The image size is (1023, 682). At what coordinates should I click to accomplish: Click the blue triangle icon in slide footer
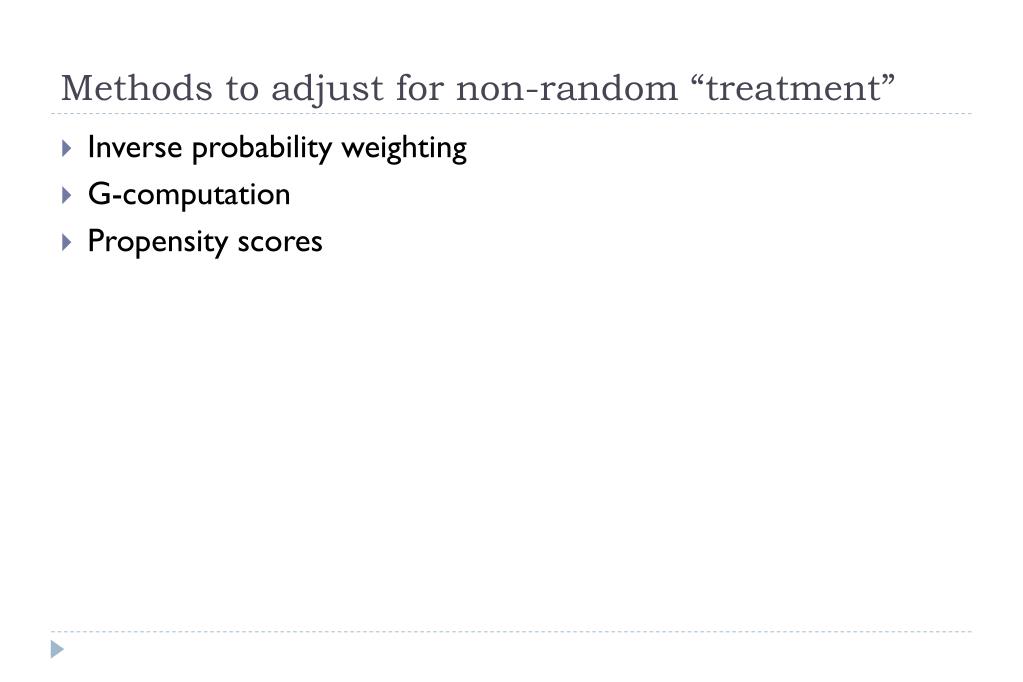57,649
